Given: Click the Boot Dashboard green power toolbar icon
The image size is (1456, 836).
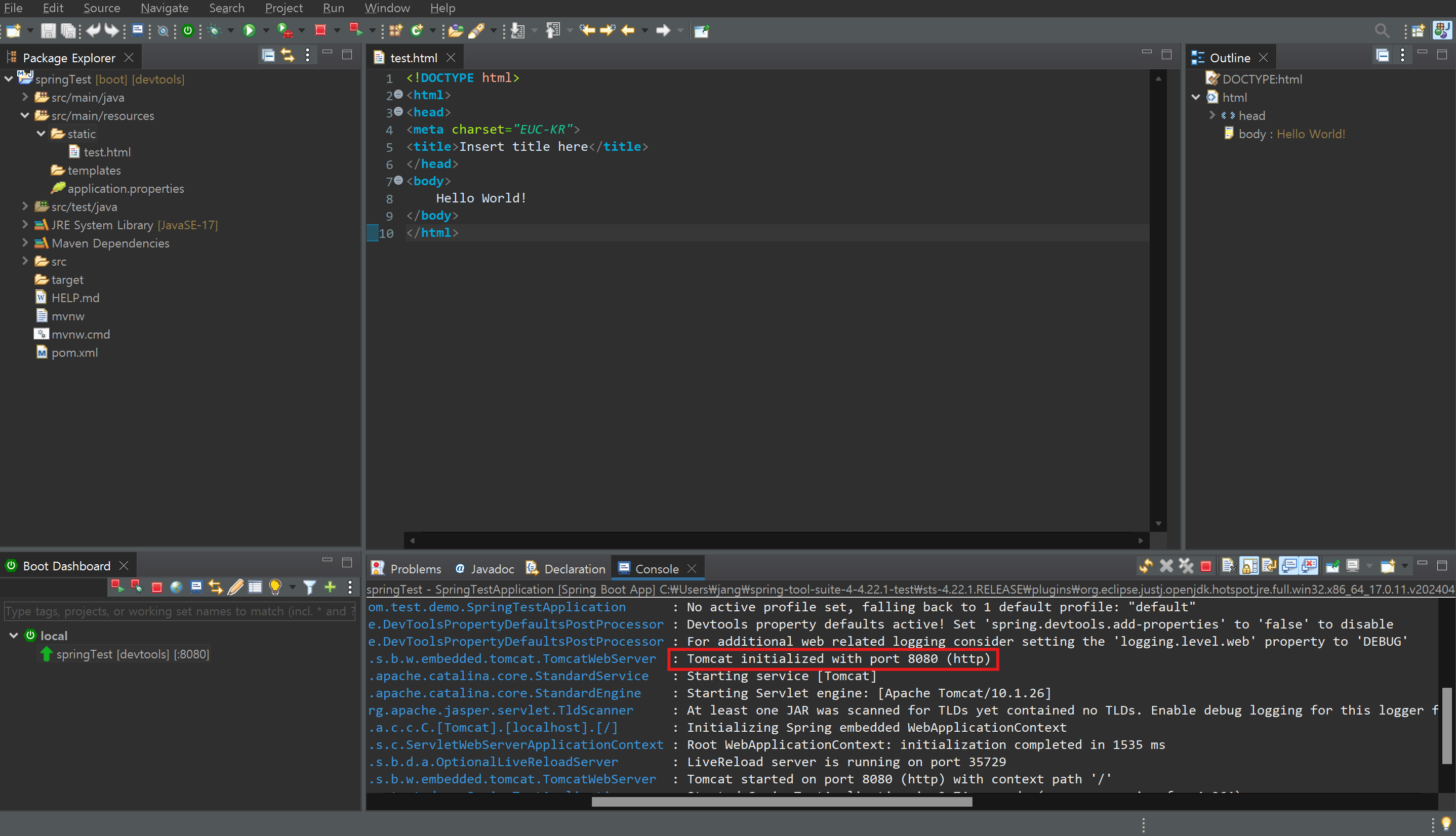Looking at the screenshot, I should [188, 30].
